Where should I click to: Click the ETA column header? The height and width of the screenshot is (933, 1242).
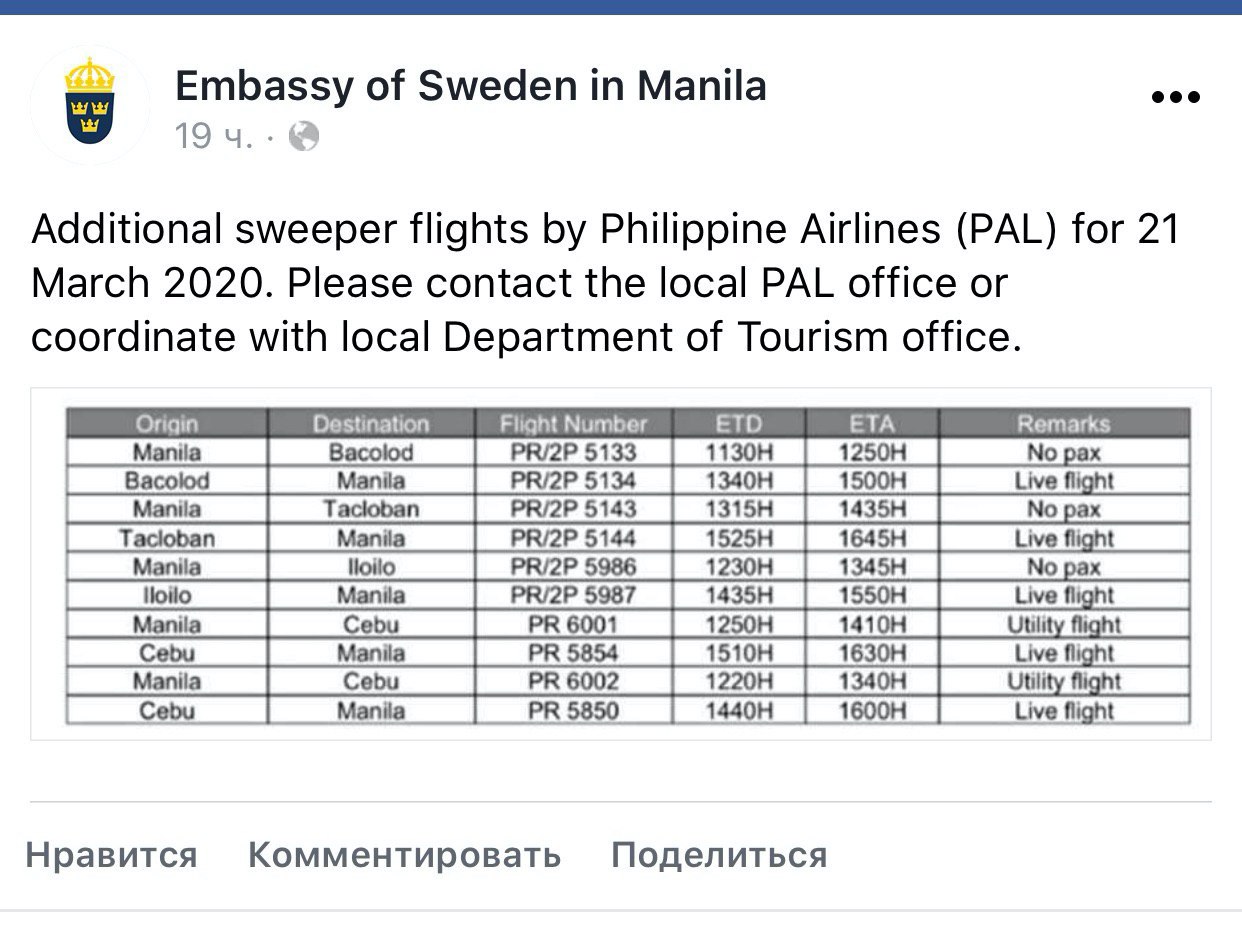(872, 423)
